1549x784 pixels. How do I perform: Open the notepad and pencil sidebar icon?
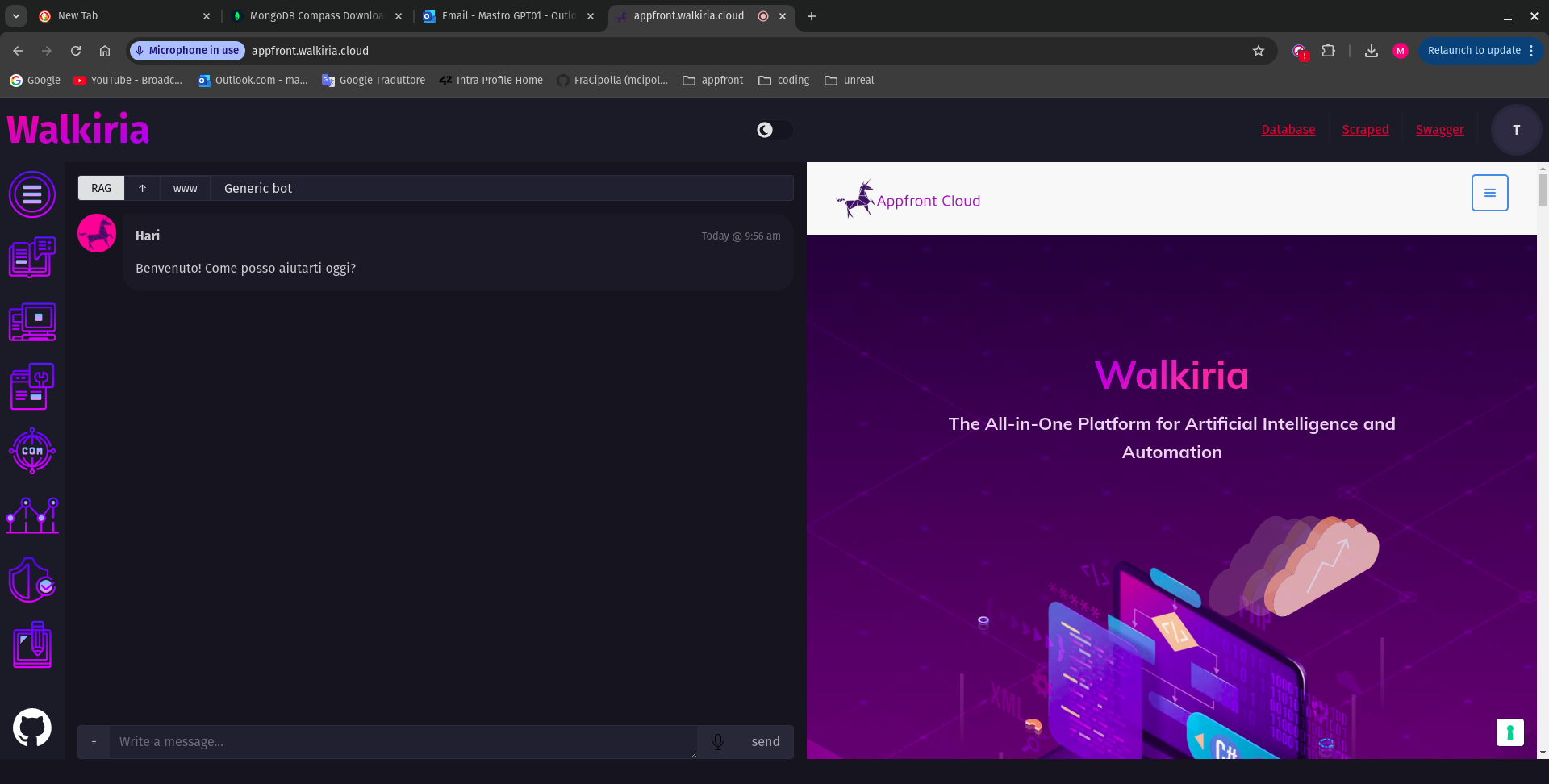pyautogui.click(x=32, y=644)
